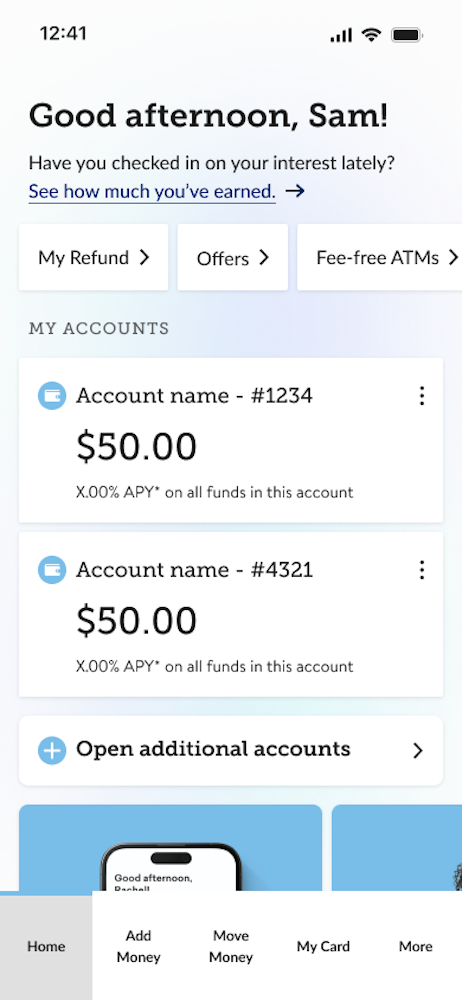The image size is (462, 1000).
Task: Tap promo card showing phone mockup
Action: [170, 848]
